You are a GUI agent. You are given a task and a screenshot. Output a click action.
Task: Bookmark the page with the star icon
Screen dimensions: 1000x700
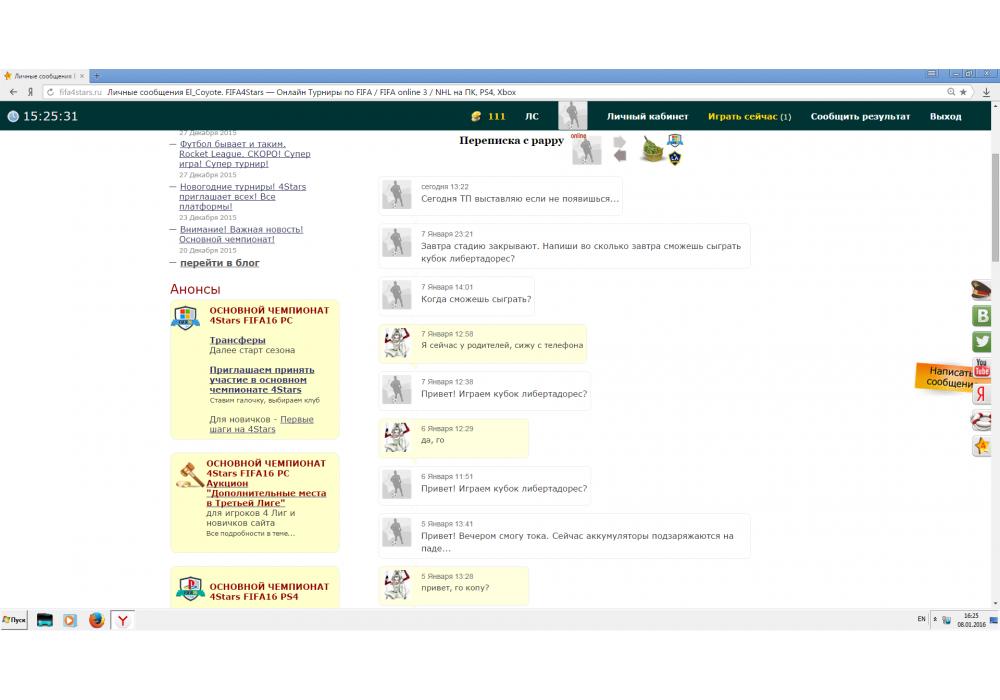pos(964,91)
